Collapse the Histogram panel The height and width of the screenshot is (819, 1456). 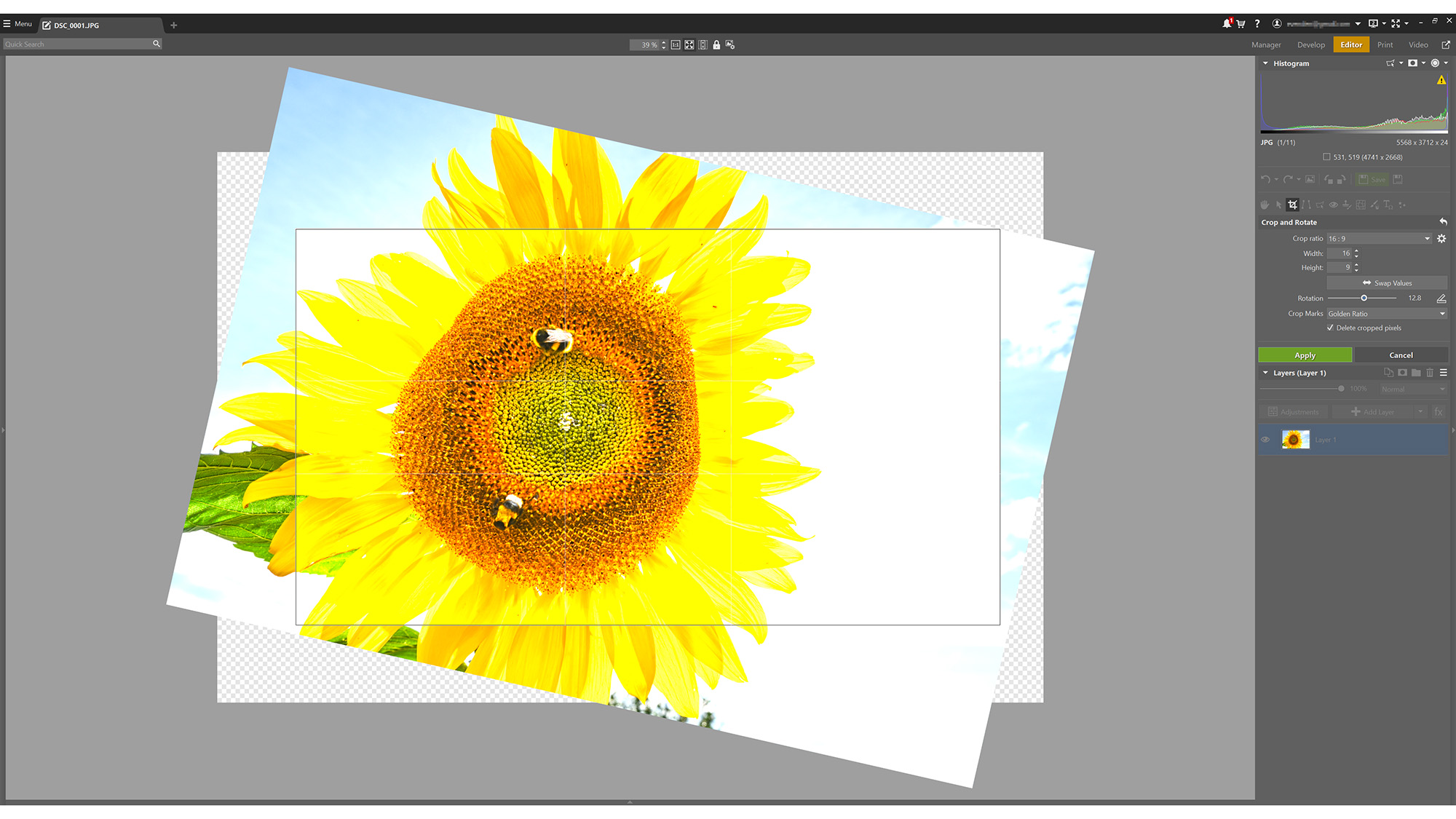pos(1265,63)
